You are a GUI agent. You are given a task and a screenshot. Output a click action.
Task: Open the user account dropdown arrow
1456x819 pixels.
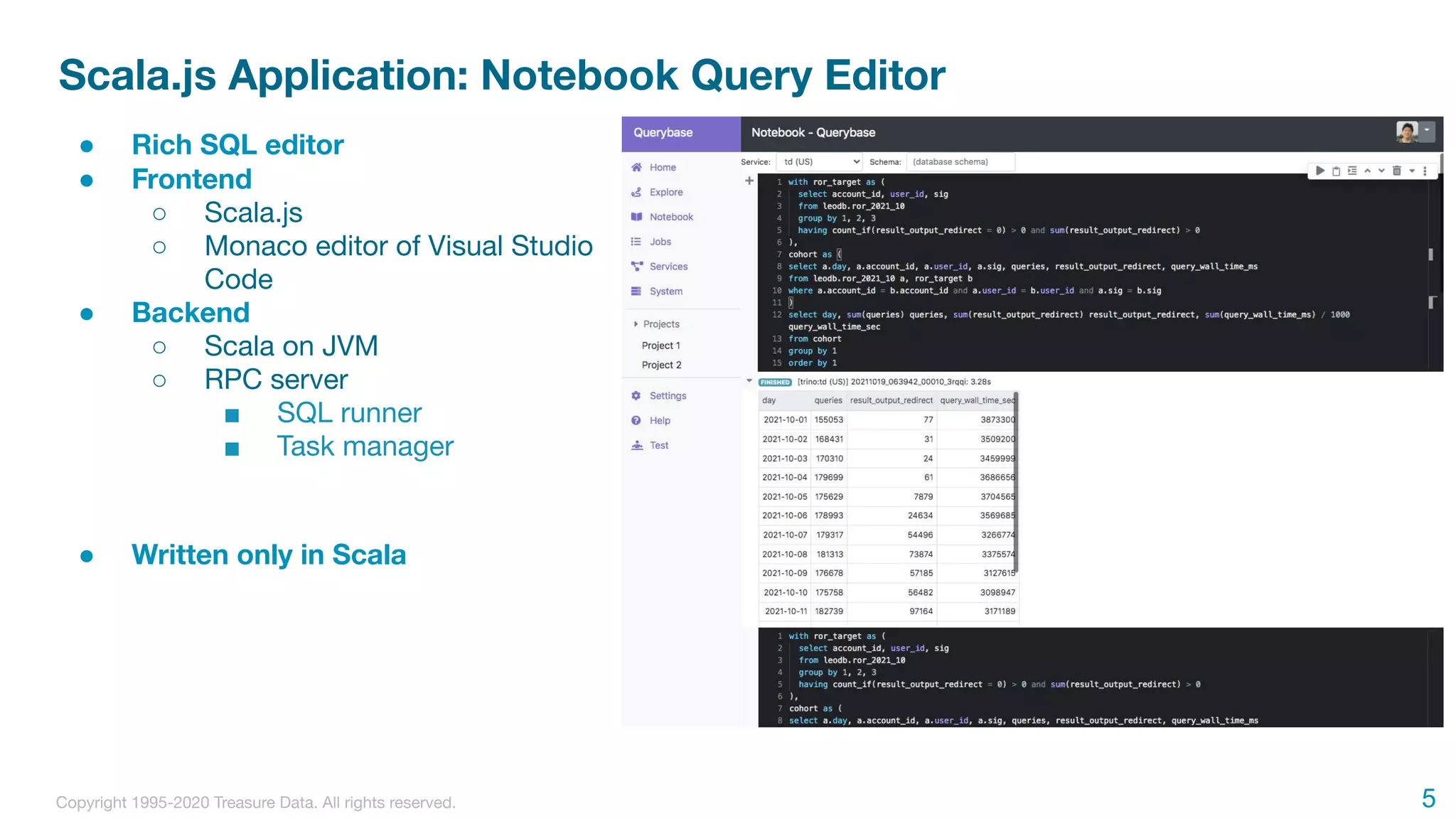(1427, 131)
